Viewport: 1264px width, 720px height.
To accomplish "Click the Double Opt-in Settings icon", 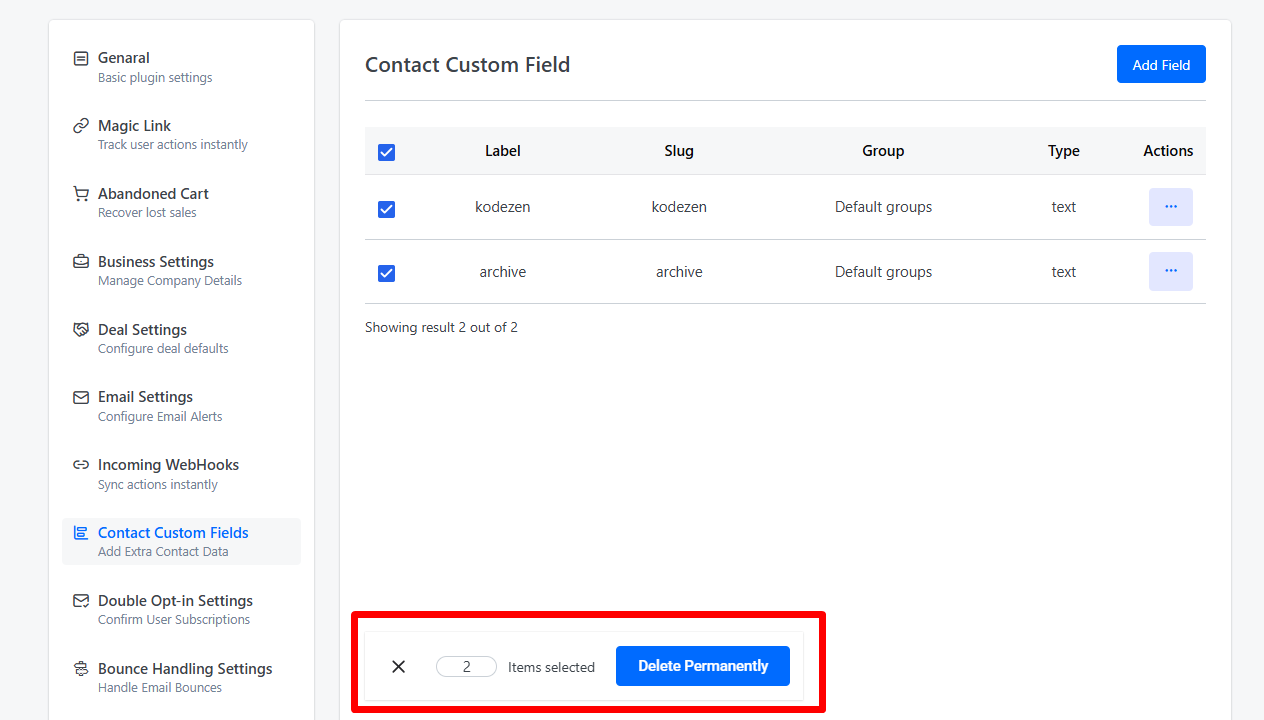I will click(x=81, y=601).
